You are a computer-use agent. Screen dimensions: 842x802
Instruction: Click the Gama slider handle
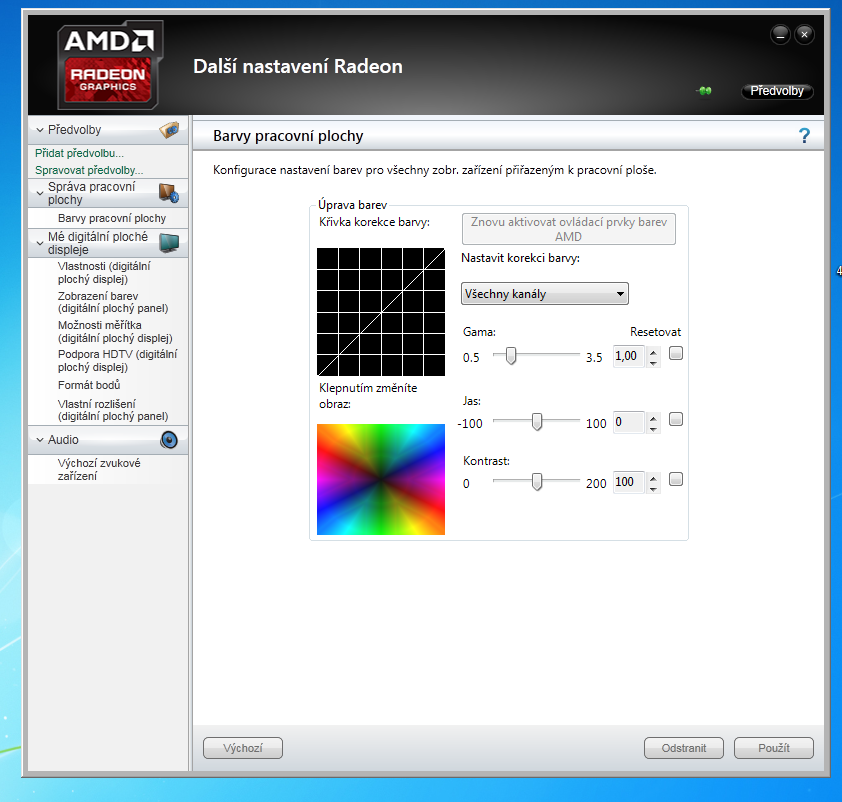[x=511, y=355]
